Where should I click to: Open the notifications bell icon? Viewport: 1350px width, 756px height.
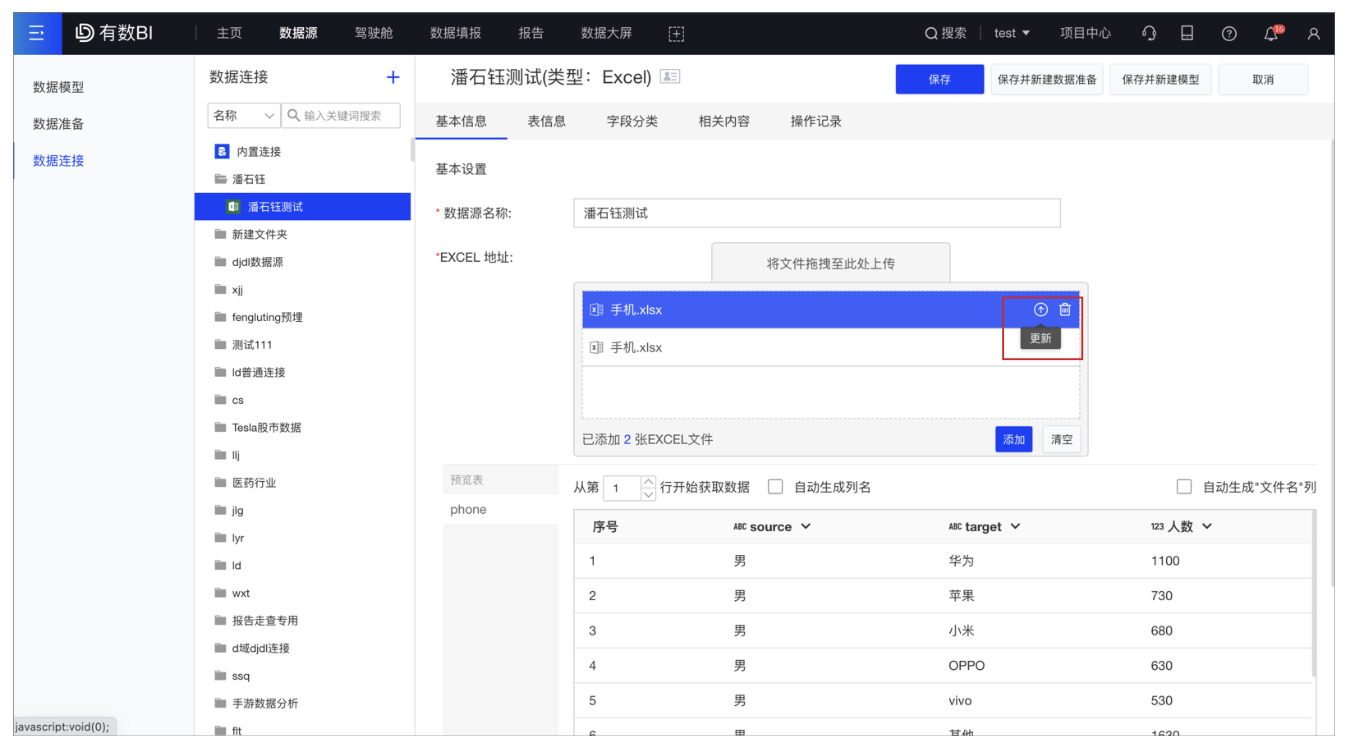pos(1272,32)
